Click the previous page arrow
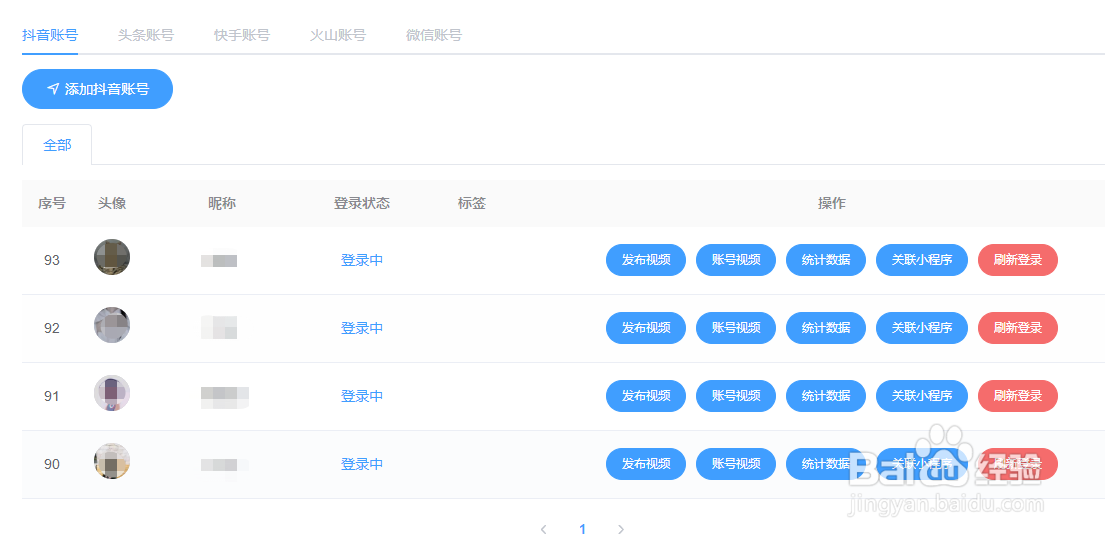Image resolution: width=1105 pixels, height=542 pixels. (543, 529)
